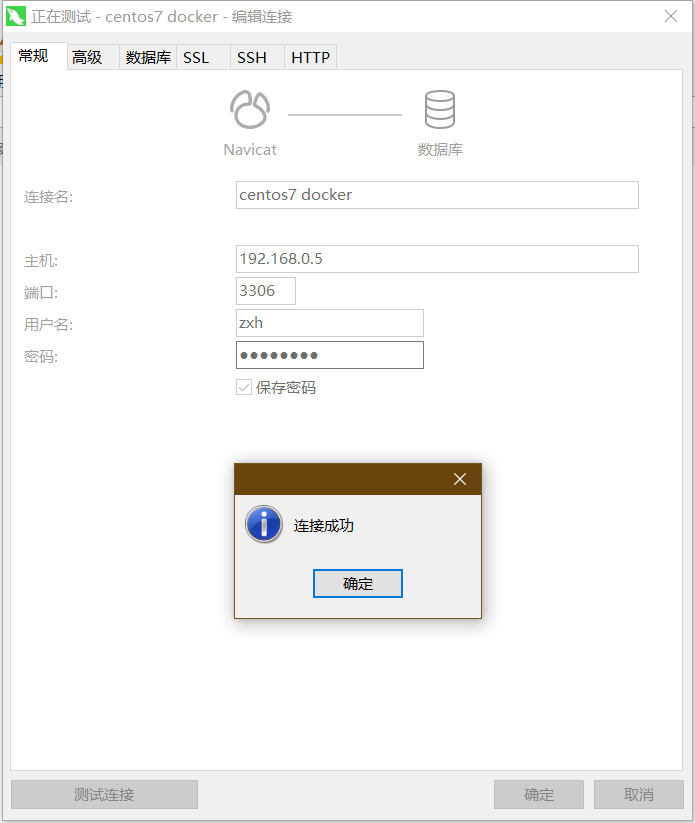Click the bottom 确定 button of the edit dialog

pos(539,794)
